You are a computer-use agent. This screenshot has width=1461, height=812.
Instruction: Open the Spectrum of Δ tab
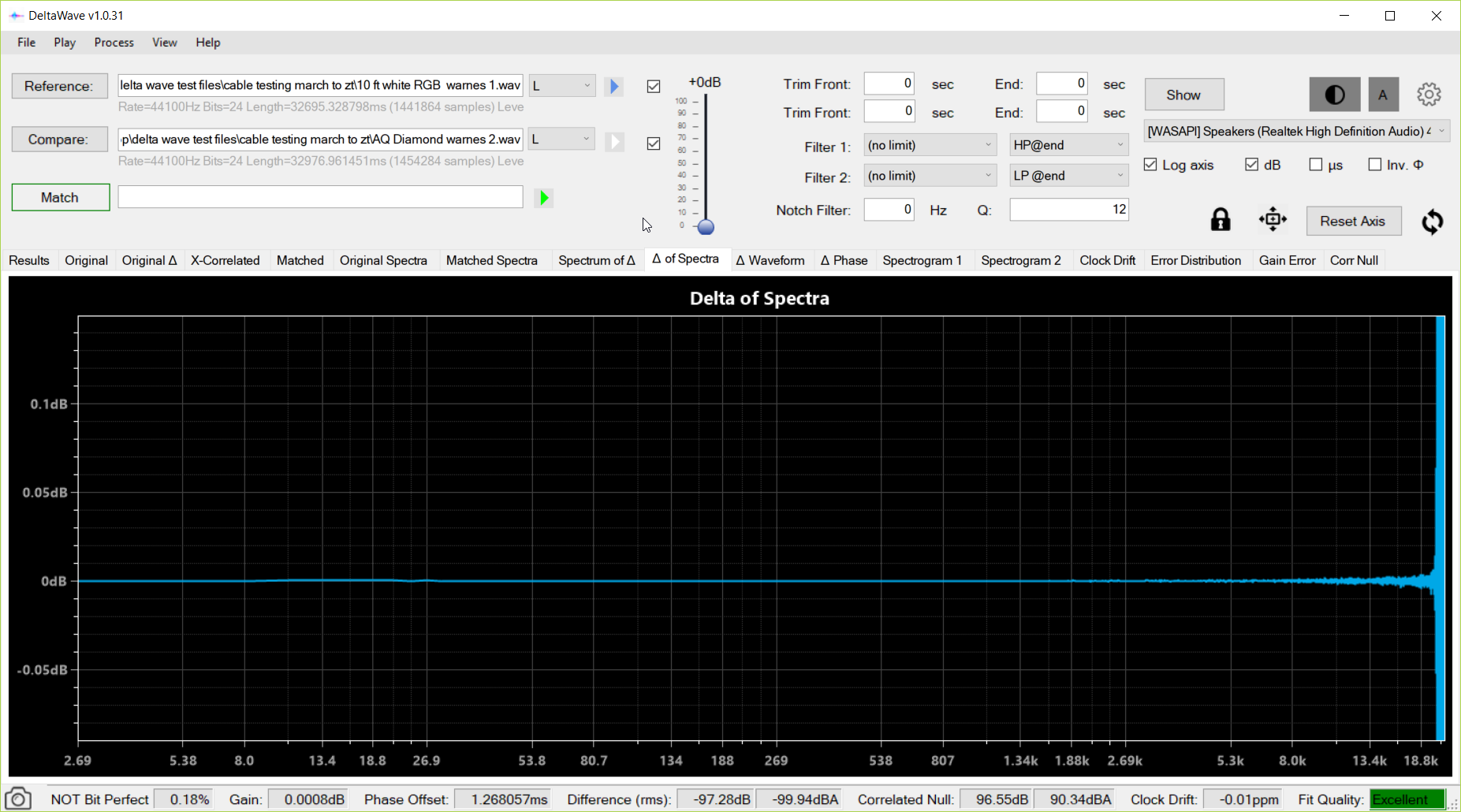click(x=597, y=260)
